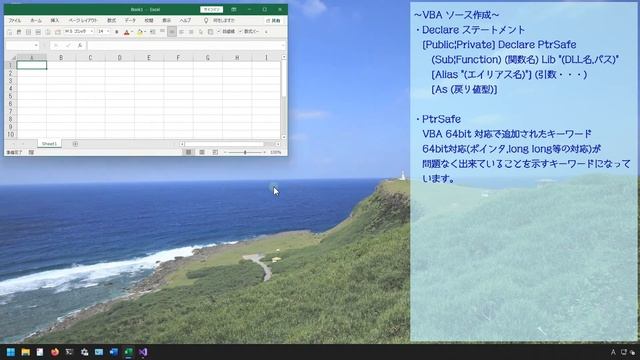Switch to Normal view icon
Image resolution: width=640 pixels, height=360 pixels.
pyautogui.click(x=189, y=152)
